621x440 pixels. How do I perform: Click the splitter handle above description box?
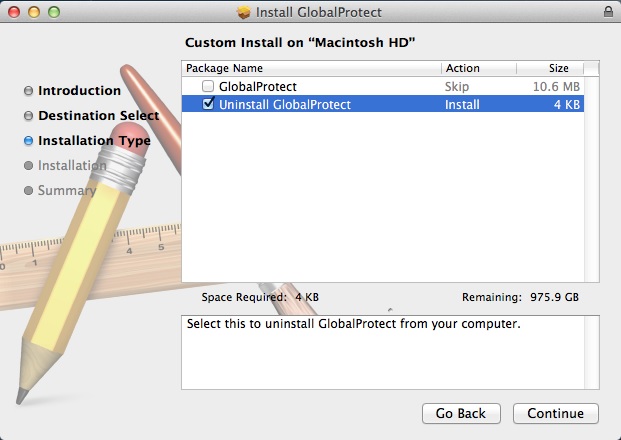391,310
